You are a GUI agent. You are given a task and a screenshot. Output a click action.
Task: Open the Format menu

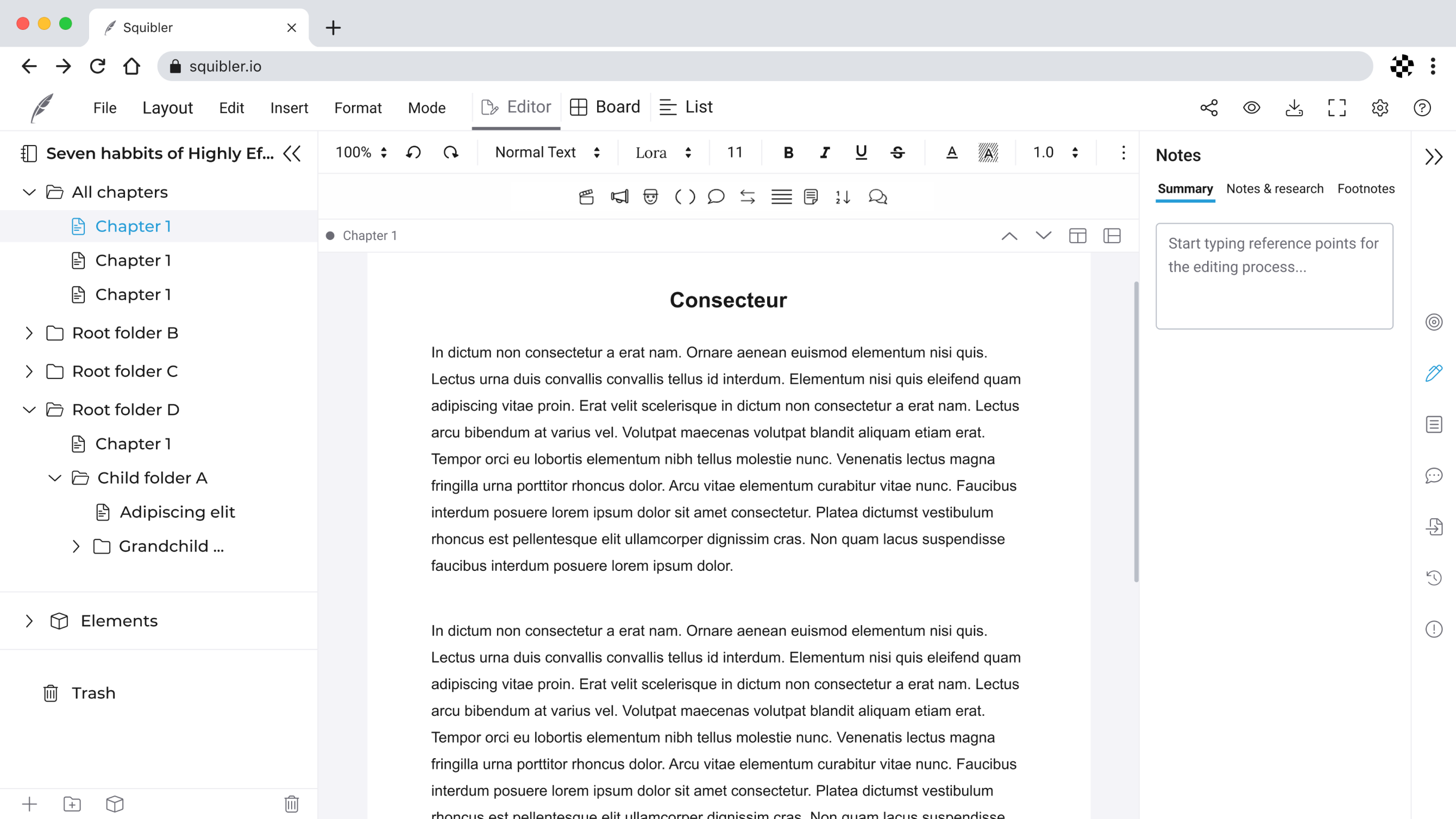click(358, 108)
